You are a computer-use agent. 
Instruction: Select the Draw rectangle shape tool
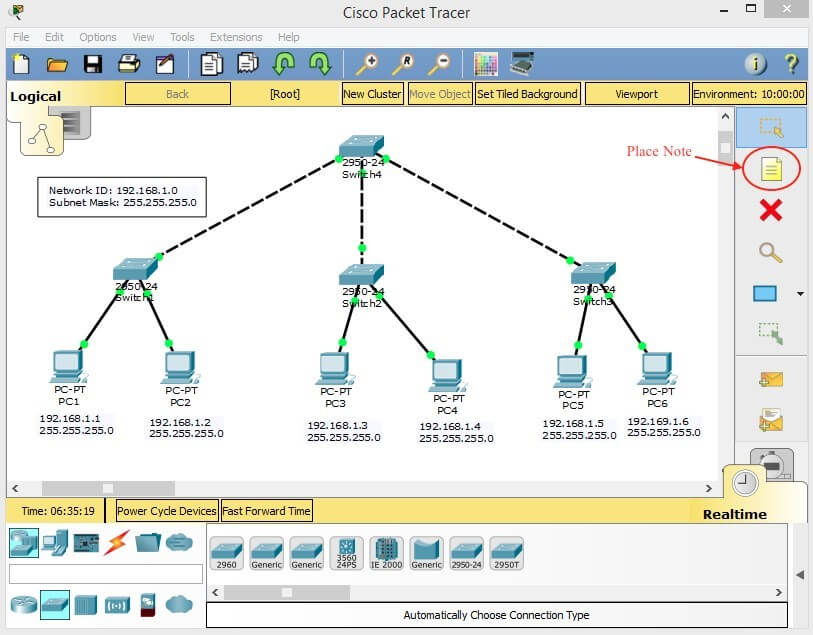[x=765, y=293]
